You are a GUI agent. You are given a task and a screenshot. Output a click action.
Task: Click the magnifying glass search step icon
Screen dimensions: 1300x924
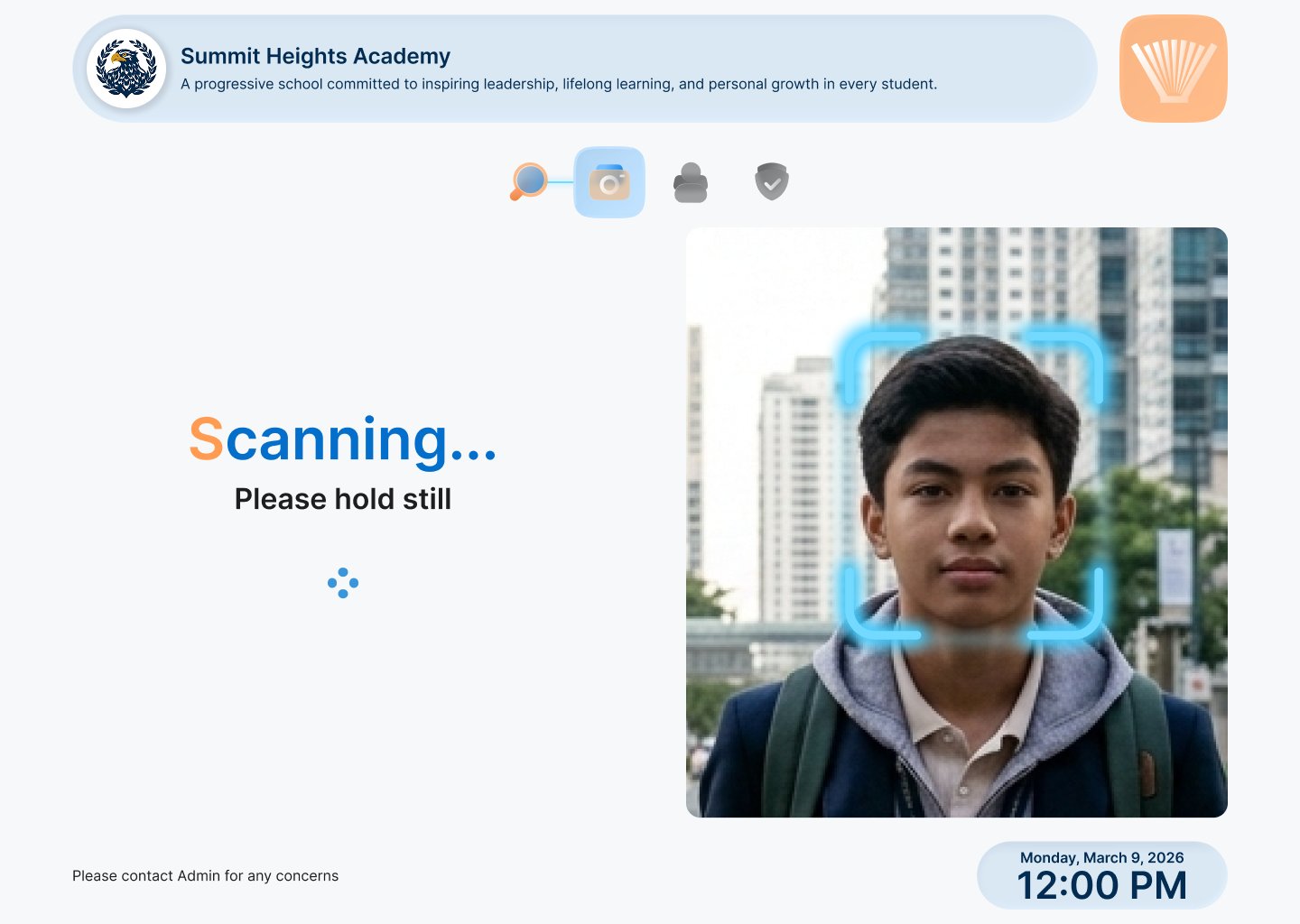pos(528,181)
